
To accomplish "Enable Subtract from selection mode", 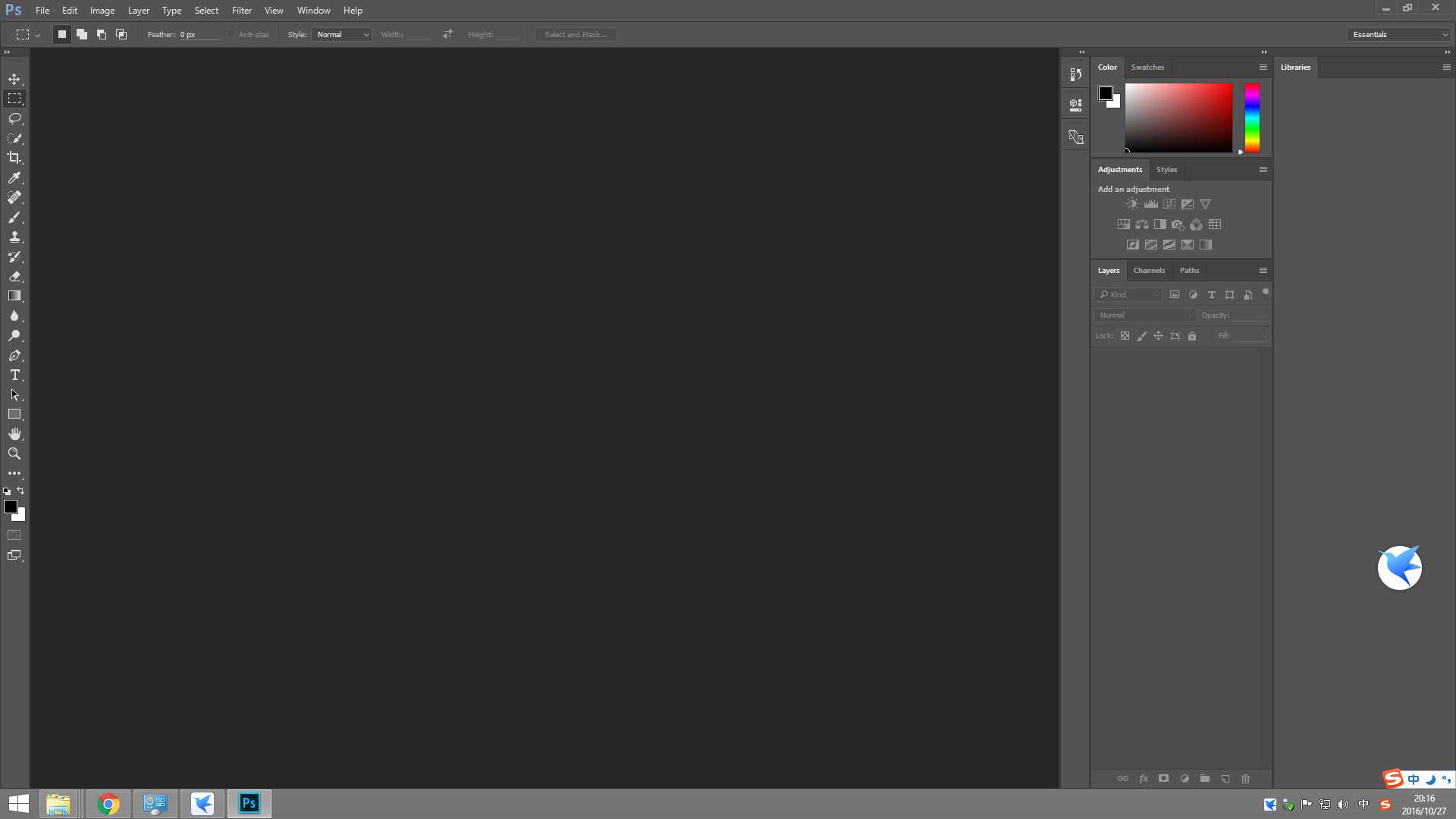I will tap(102, 34).
